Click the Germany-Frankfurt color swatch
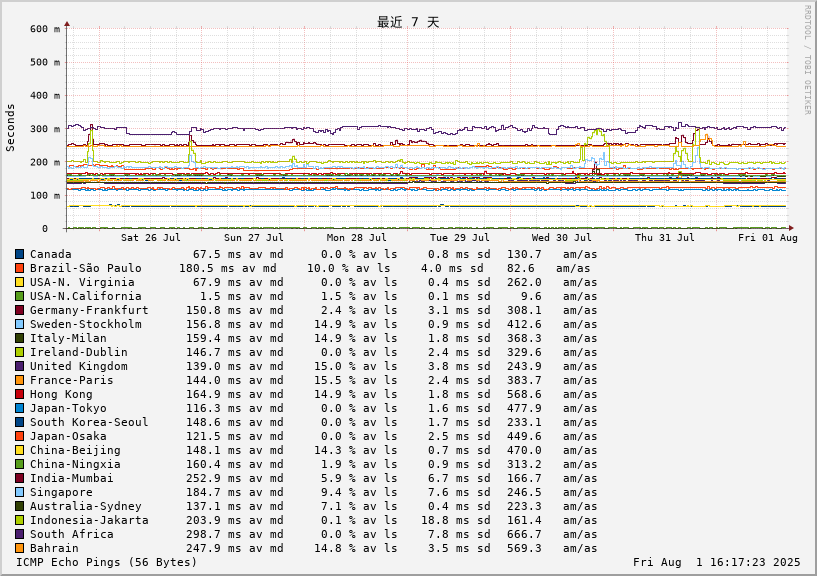817x576 pixels. [x=20, y=311]
